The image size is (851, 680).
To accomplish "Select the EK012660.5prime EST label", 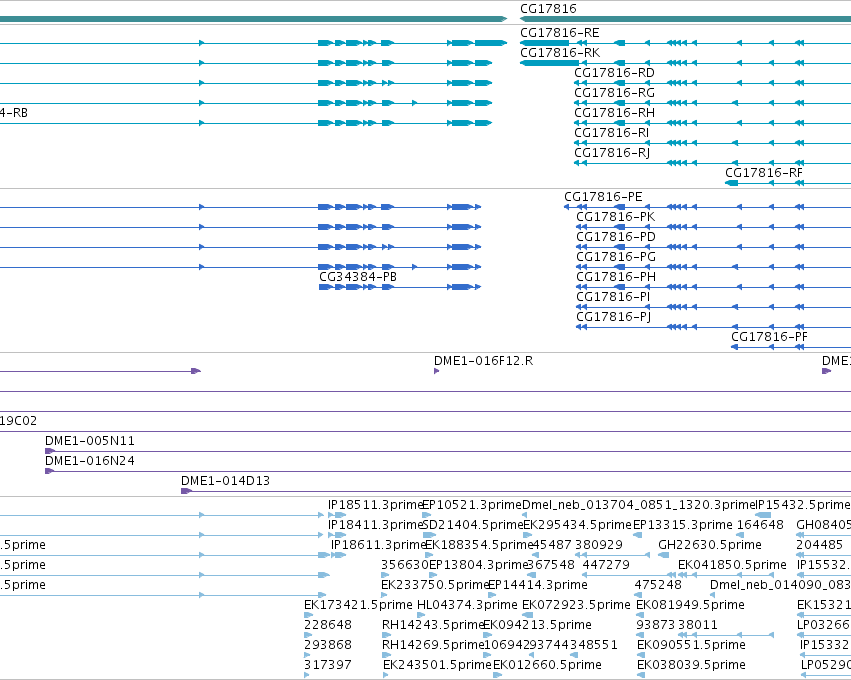I will pos(547,665).
